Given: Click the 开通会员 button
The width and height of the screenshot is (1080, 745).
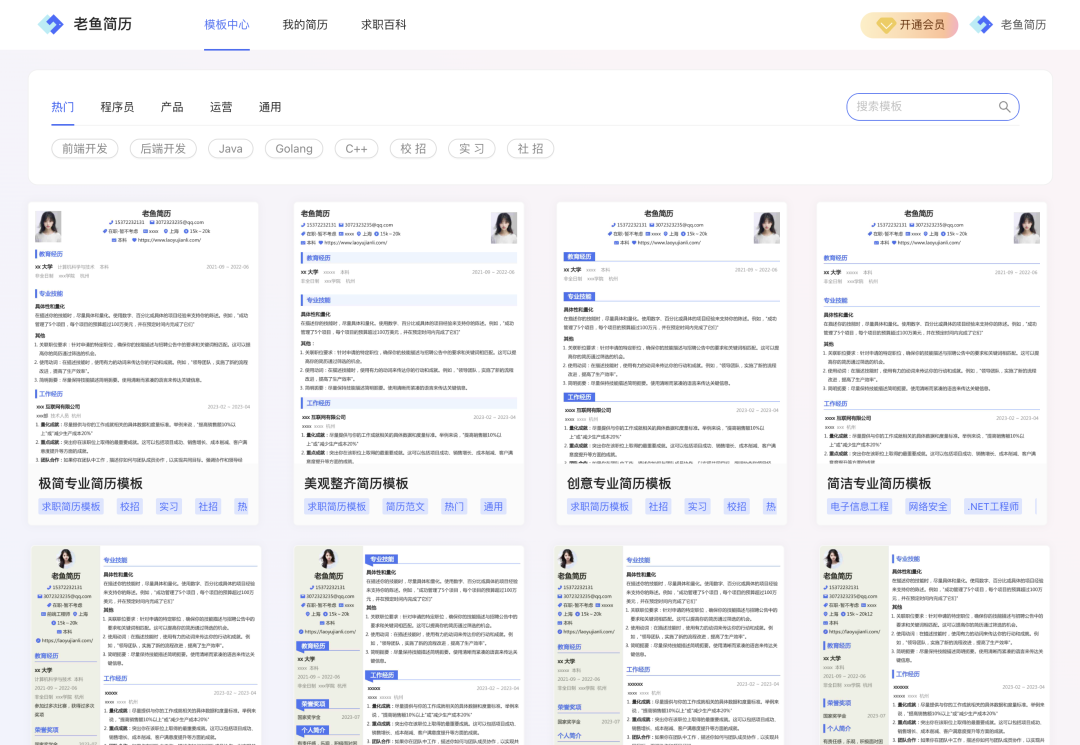Looking at the screenshot, I should click(909, 25).
